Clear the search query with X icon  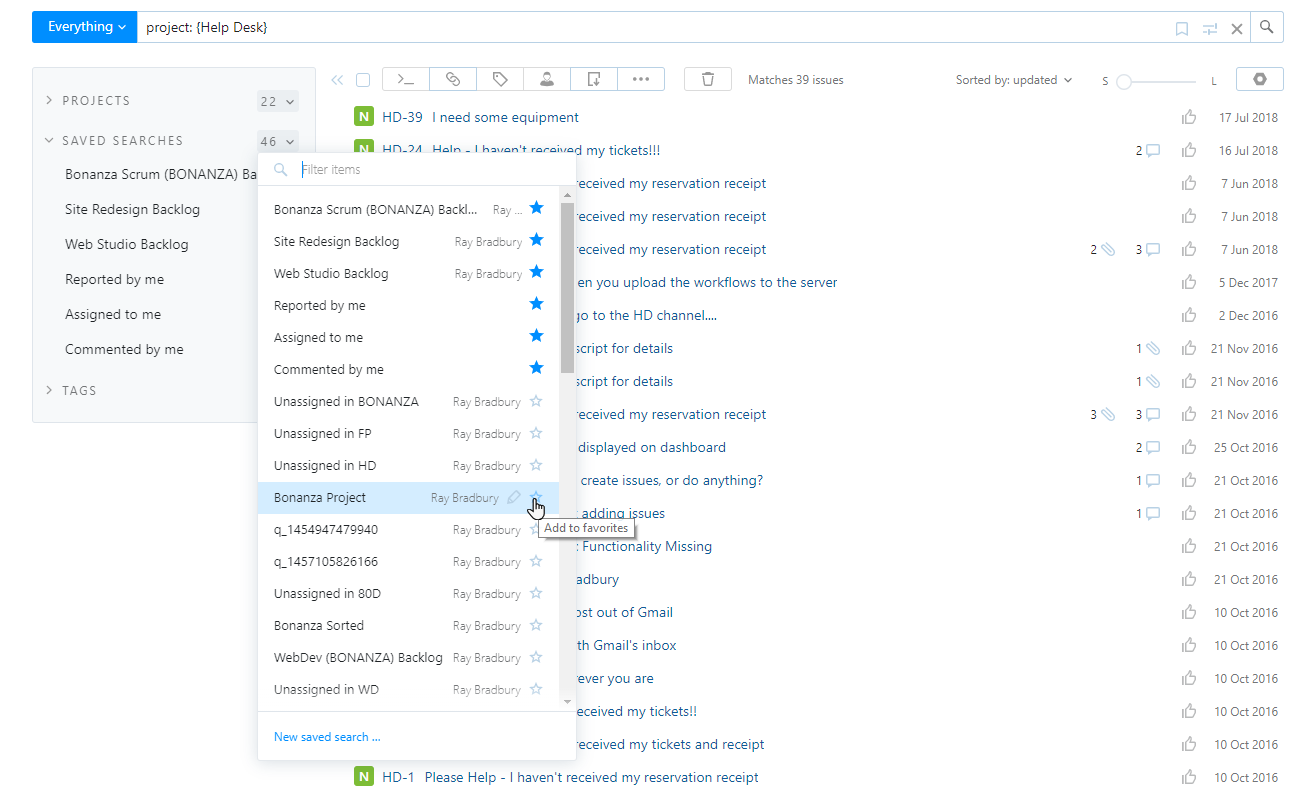[1237, 29]
